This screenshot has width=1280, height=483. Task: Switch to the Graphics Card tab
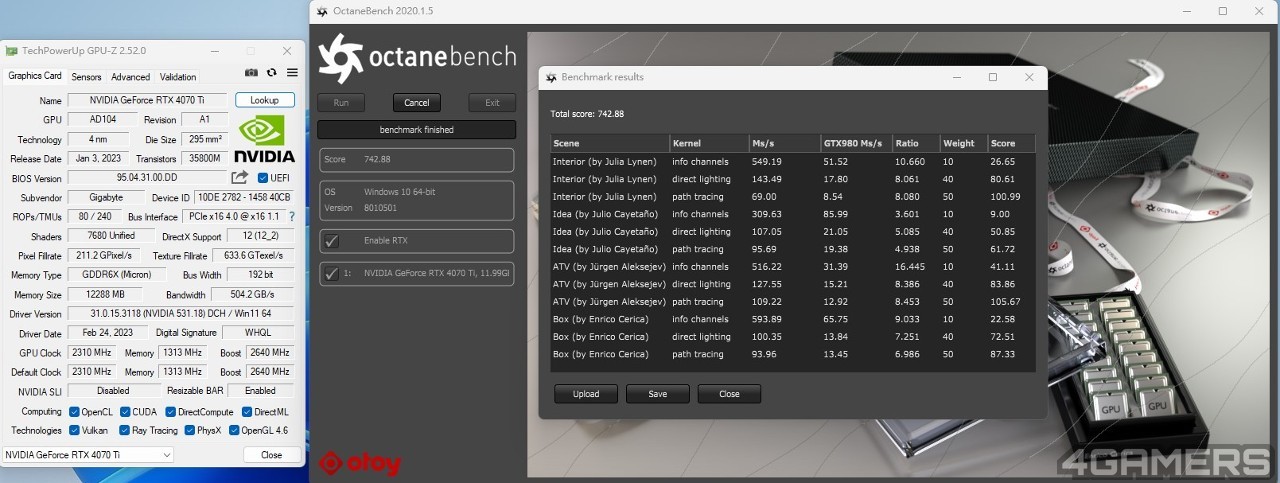[x=35, y=76]
